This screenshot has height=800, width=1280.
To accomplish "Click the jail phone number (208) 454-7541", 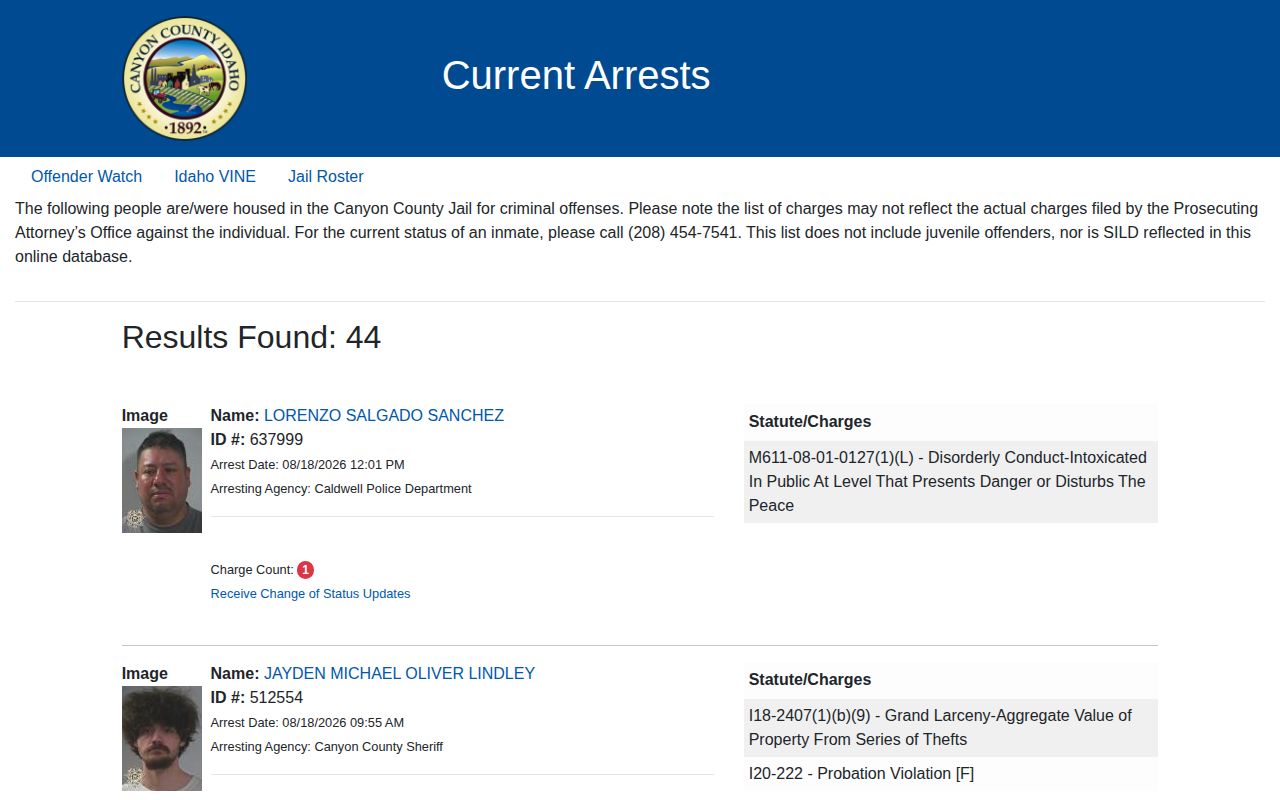I will pyautogui.click(x=684, y=233).
